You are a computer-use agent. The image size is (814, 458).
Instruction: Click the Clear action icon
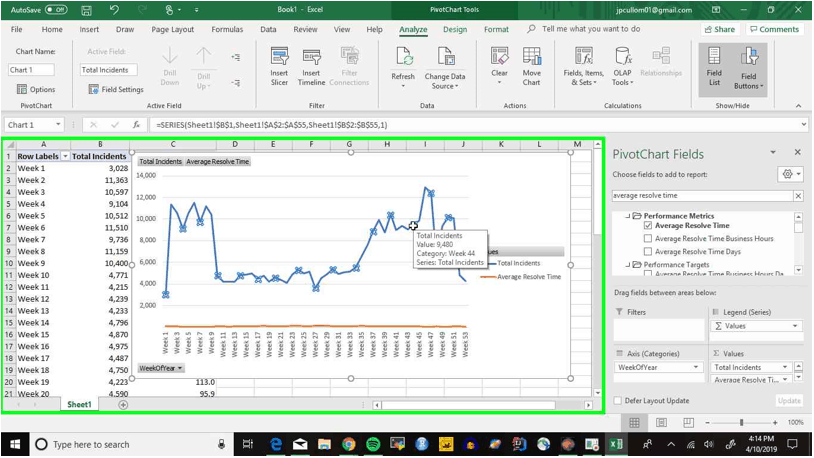click(x=499, y=66)
